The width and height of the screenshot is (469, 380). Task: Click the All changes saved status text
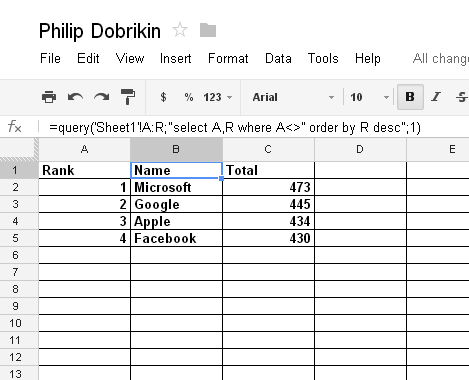(441, 59)
